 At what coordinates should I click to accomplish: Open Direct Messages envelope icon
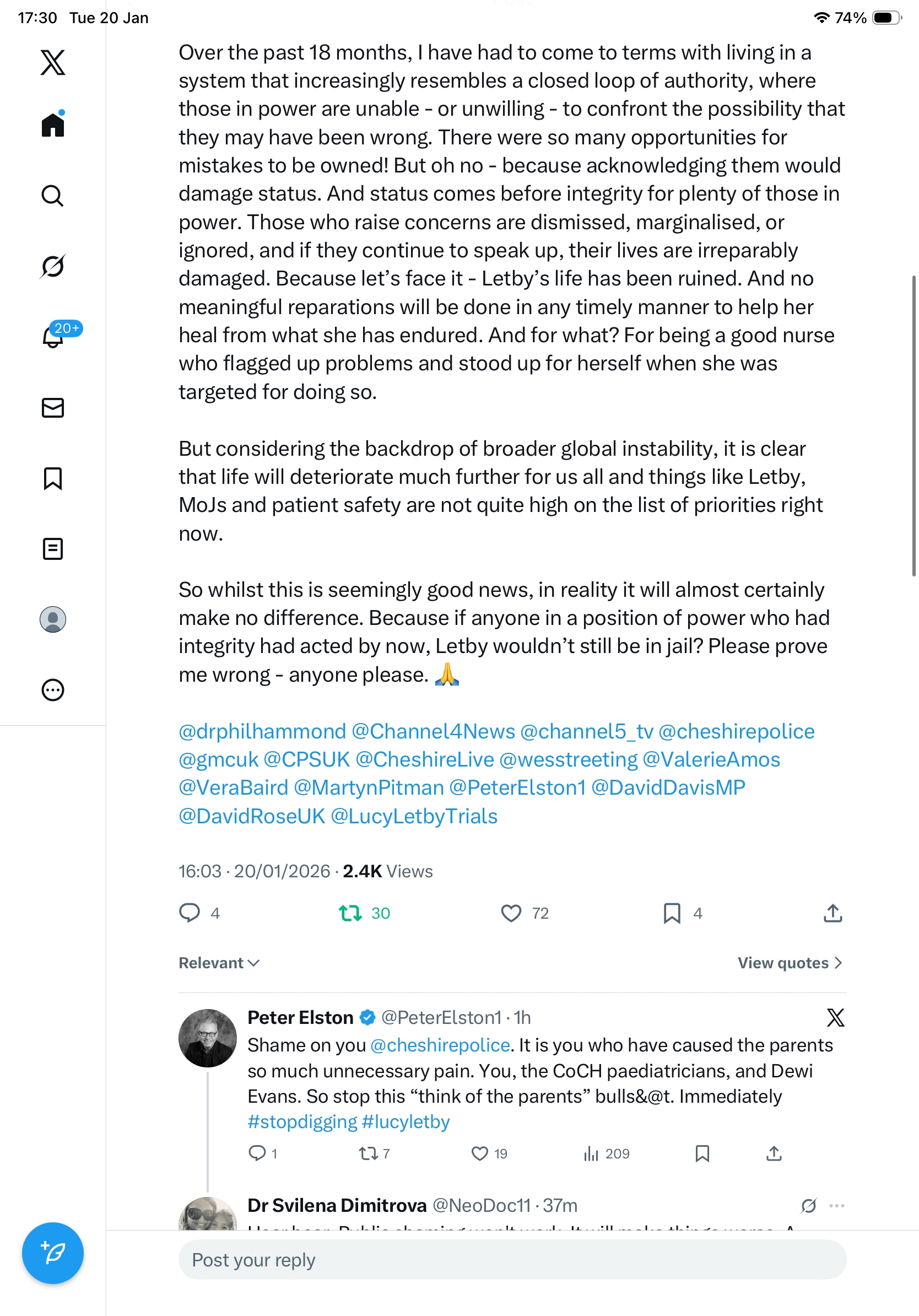point(53,407)
